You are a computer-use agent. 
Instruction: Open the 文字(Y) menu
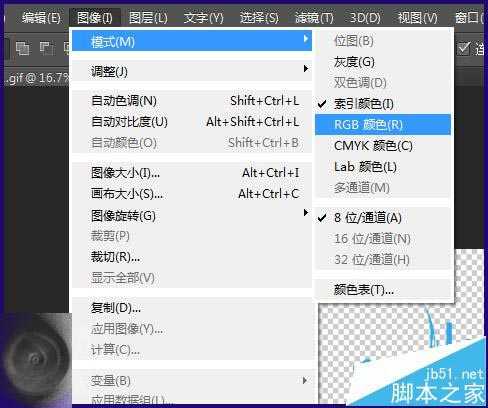204,17
